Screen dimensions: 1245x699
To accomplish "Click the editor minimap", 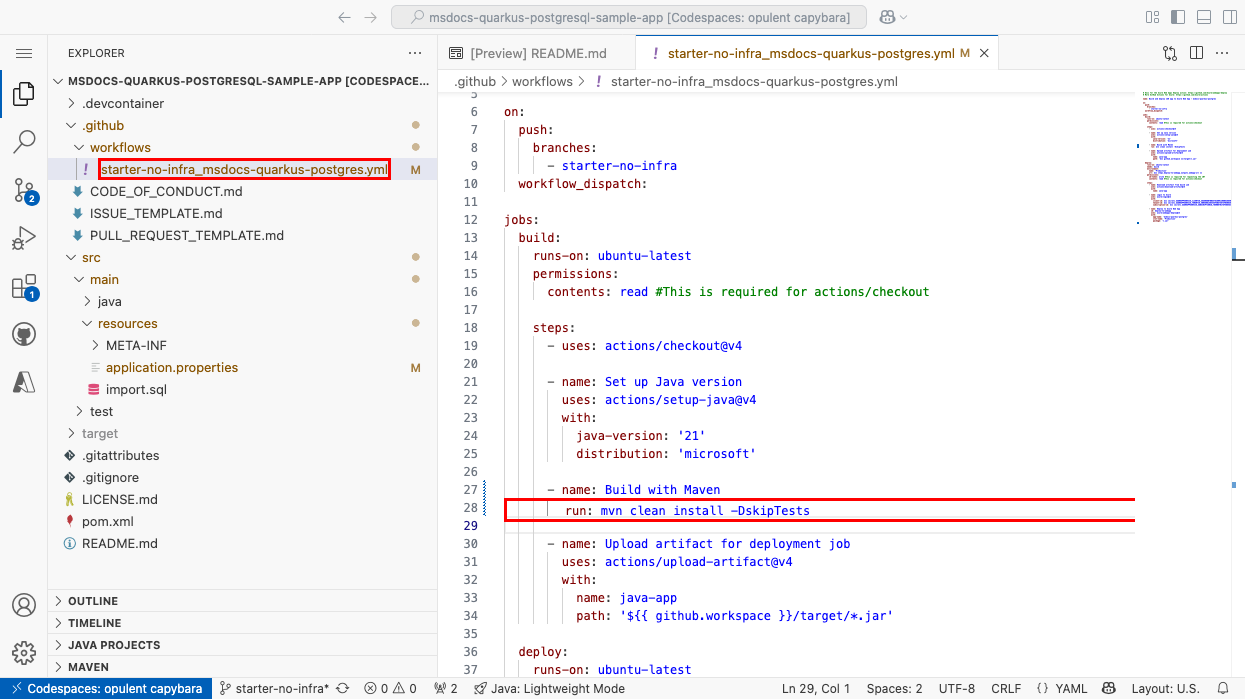I will (1185, 160).
